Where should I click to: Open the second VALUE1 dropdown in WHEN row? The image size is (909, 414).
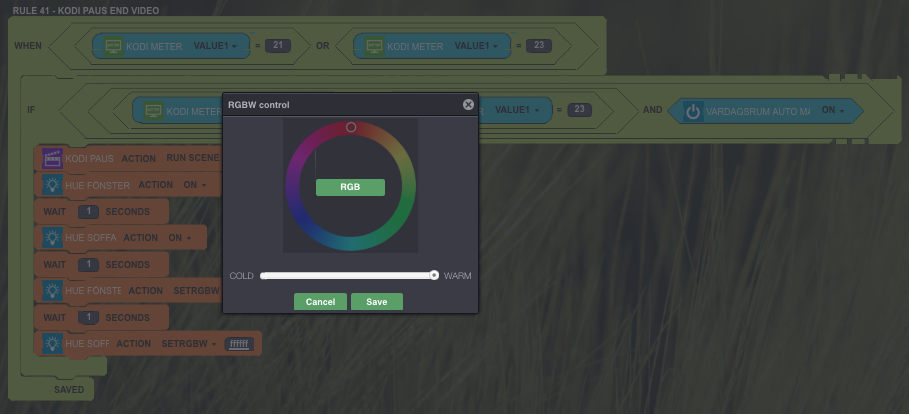[481, 46]
